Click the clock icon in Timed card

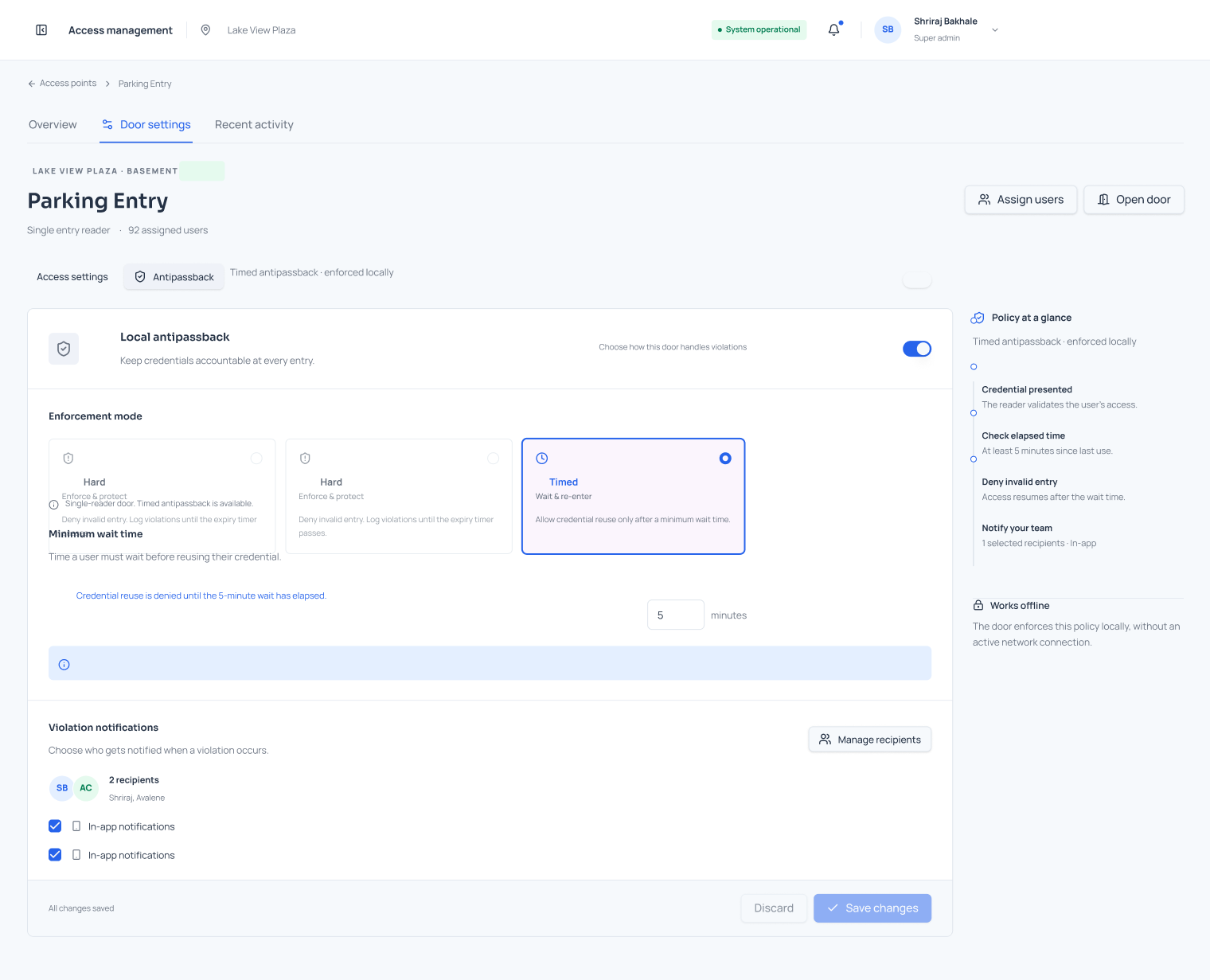(x=542, y=459)
